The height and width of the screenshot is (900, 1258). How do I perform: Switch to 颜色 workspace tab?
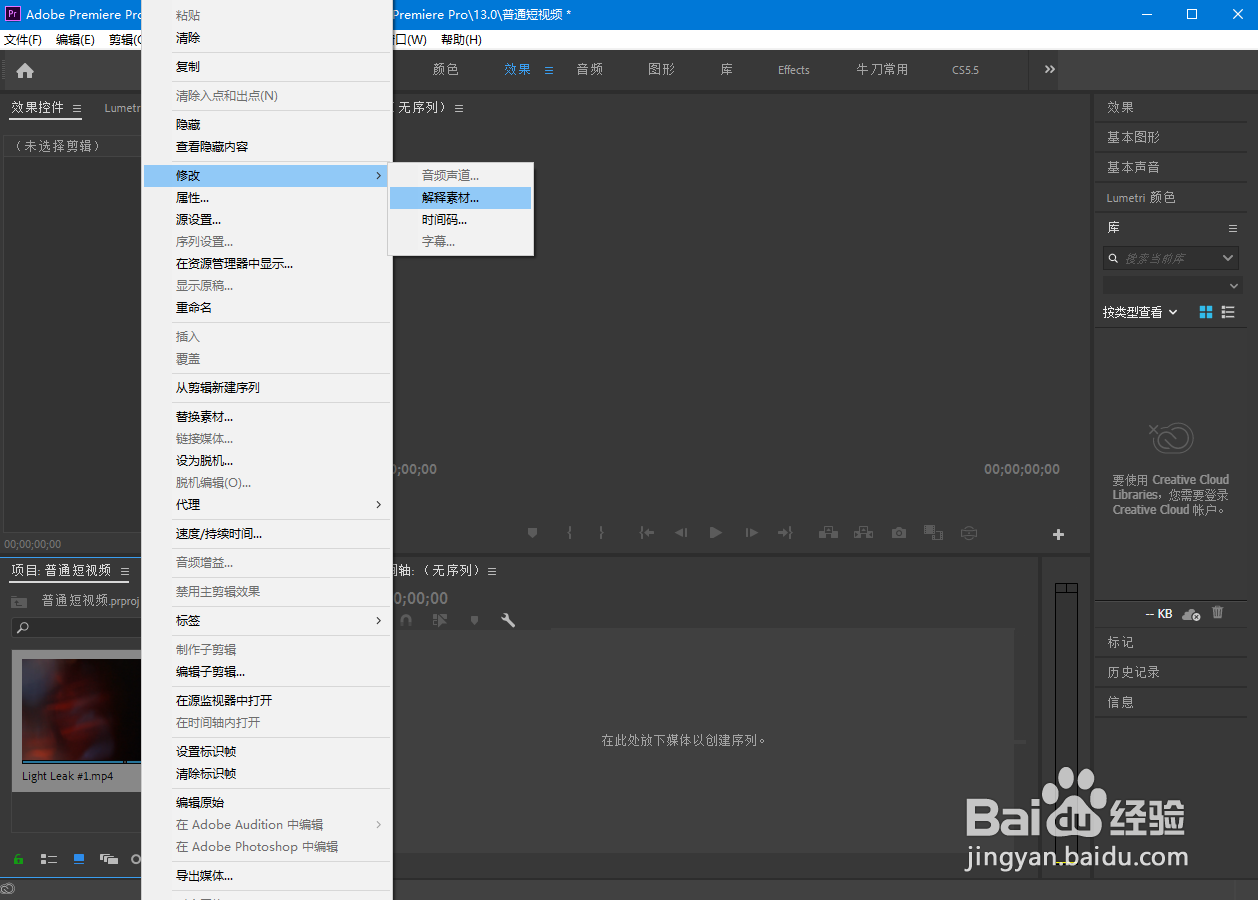[445, 70]
